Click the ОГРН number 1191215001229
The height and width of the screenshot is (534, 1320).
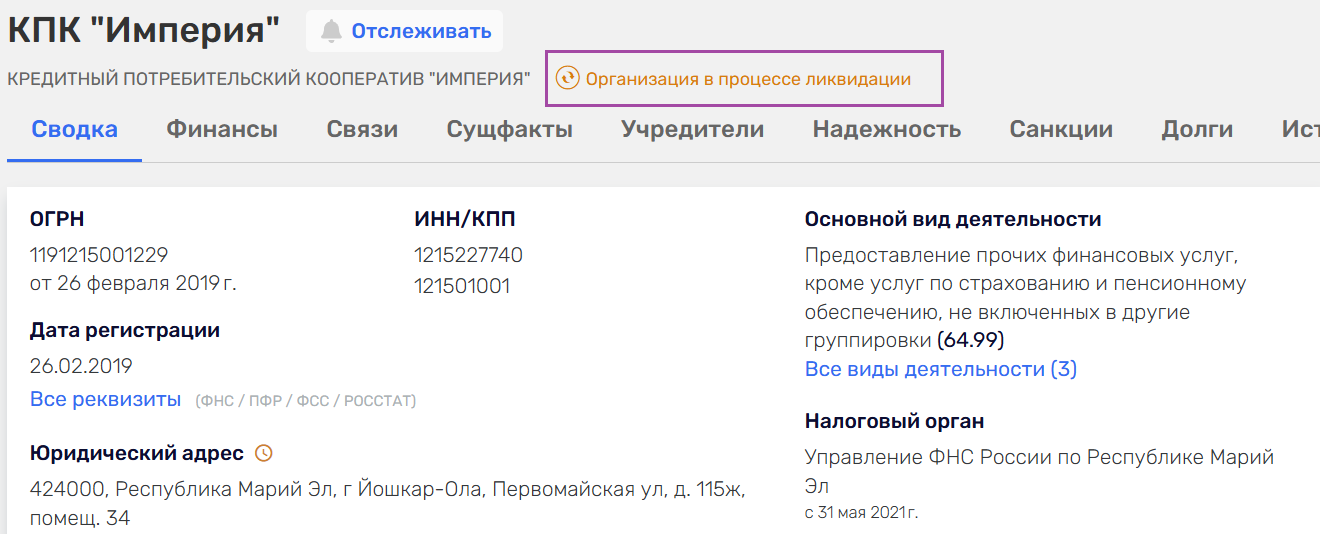pyautogui.click(x=99, y=255)
